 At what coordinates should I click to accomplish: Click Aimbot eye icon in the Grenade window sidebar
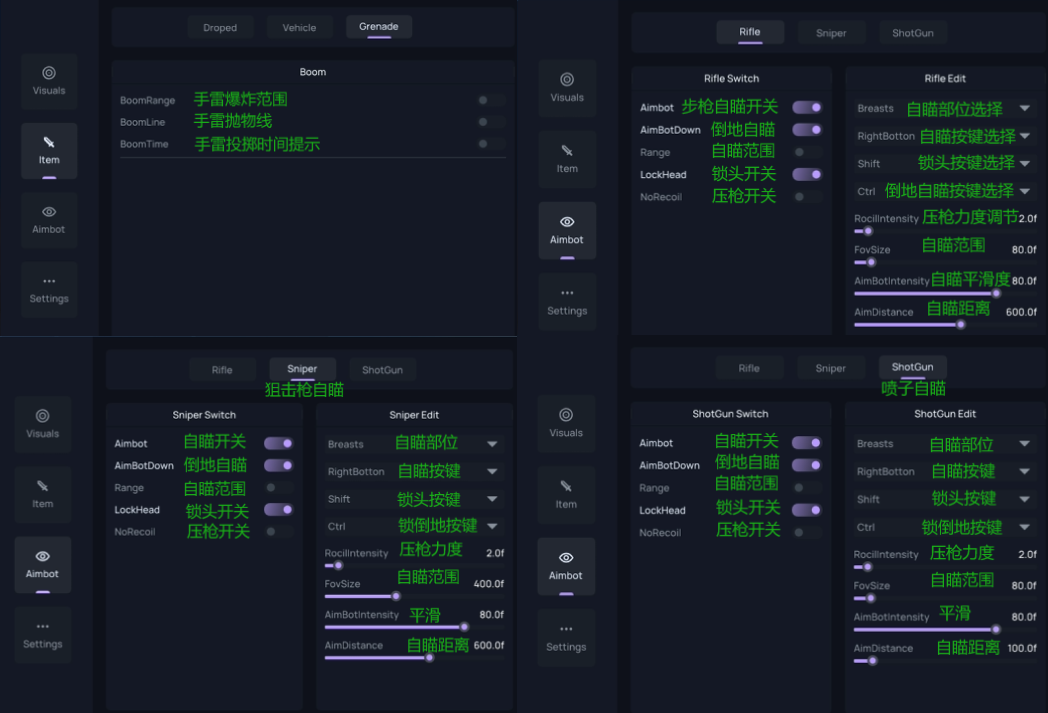coord(48,218)
